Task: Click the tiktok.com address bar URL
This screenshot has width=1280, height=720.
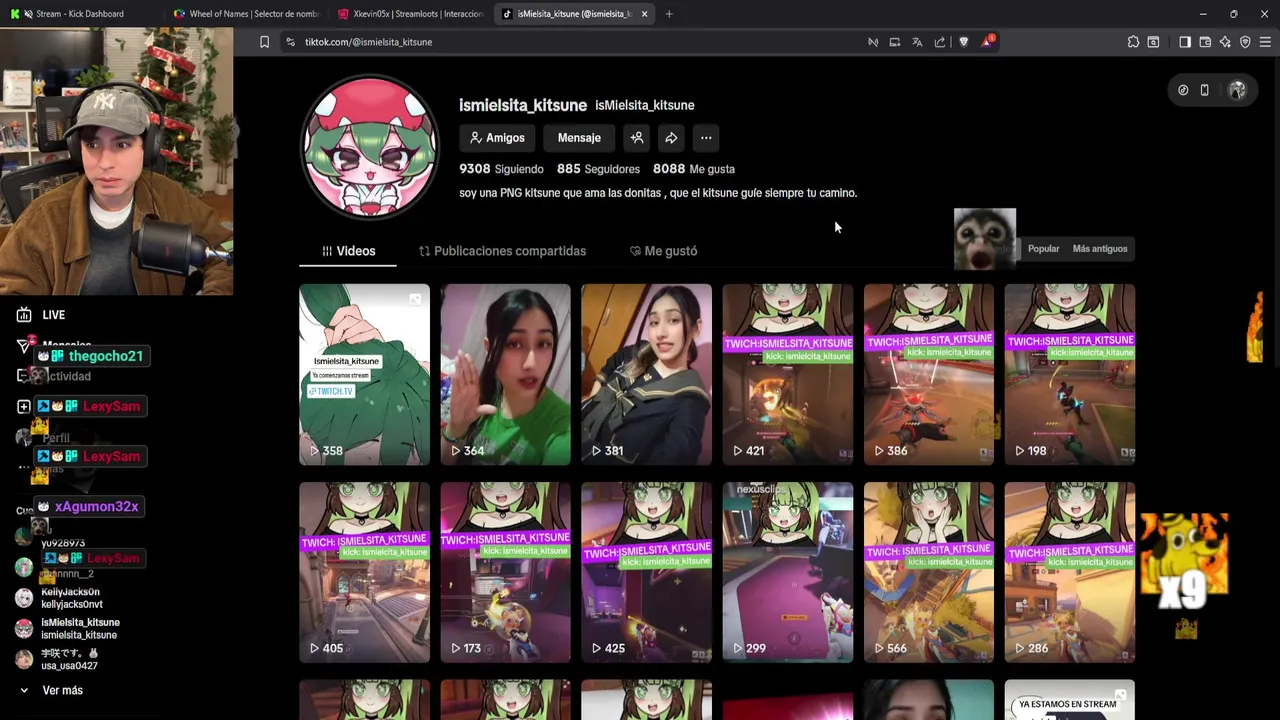Action: 368,42
